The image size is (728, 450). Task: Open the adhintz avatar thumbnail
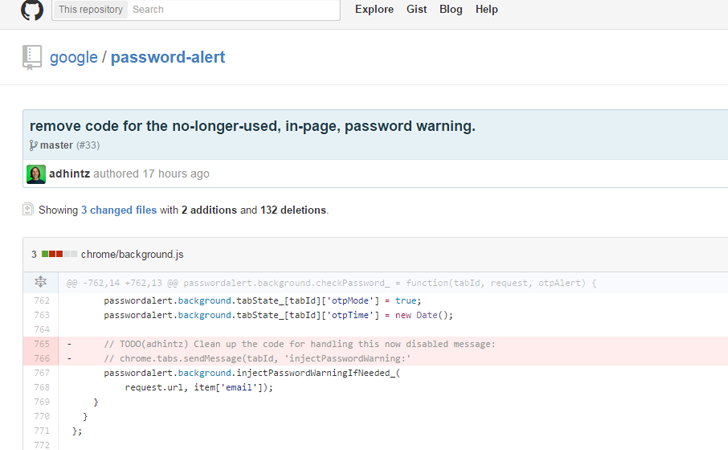click(x=36, y=174)
